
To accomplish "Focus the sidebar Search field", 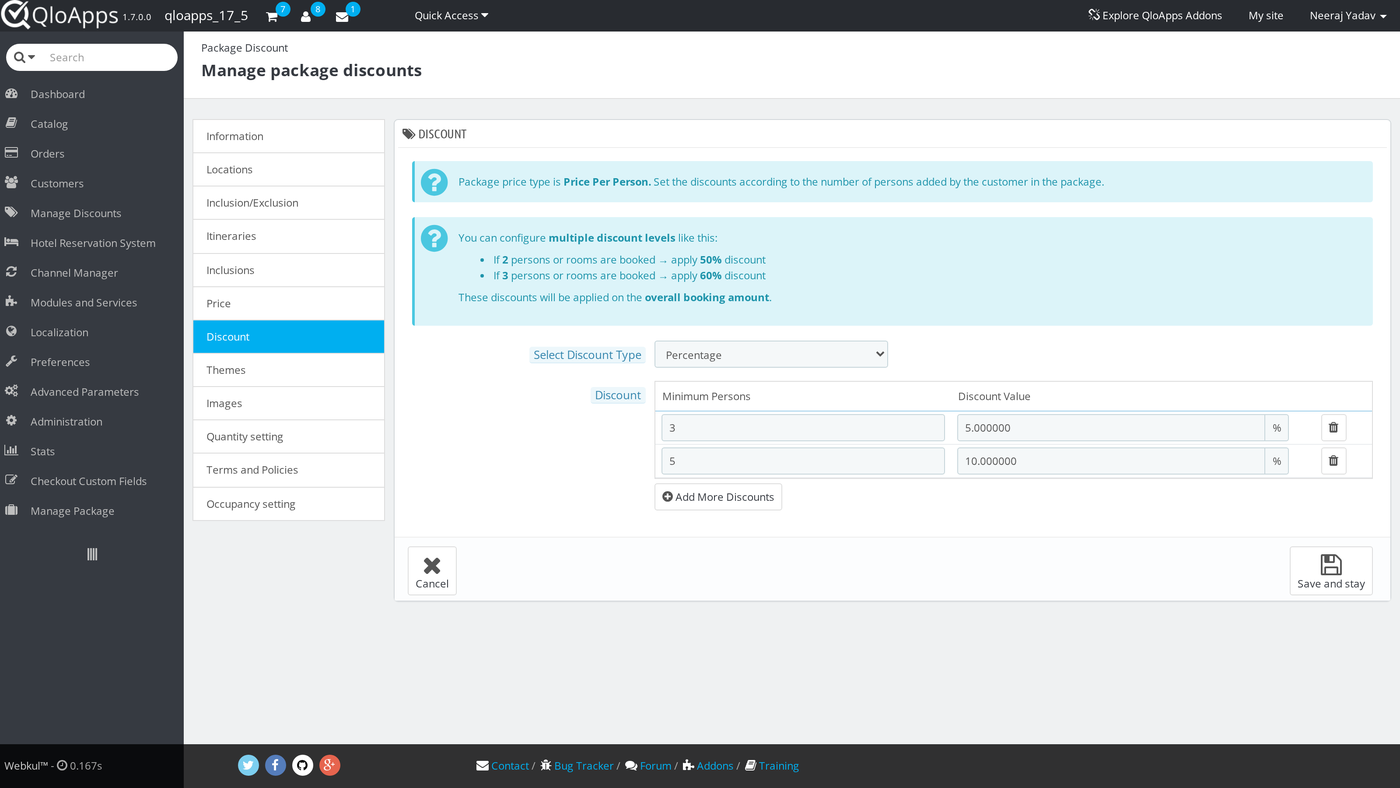I will tap(109, 57).
